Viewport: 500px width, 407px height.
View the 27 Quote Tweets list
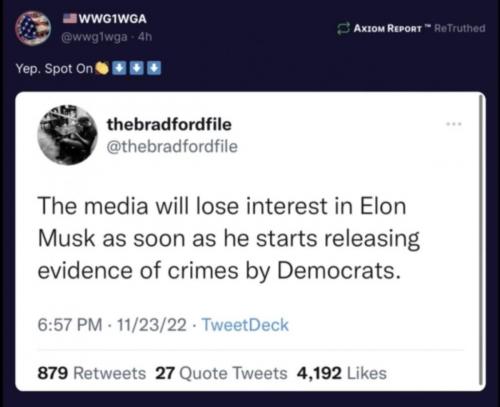click(x=221, y=373)
